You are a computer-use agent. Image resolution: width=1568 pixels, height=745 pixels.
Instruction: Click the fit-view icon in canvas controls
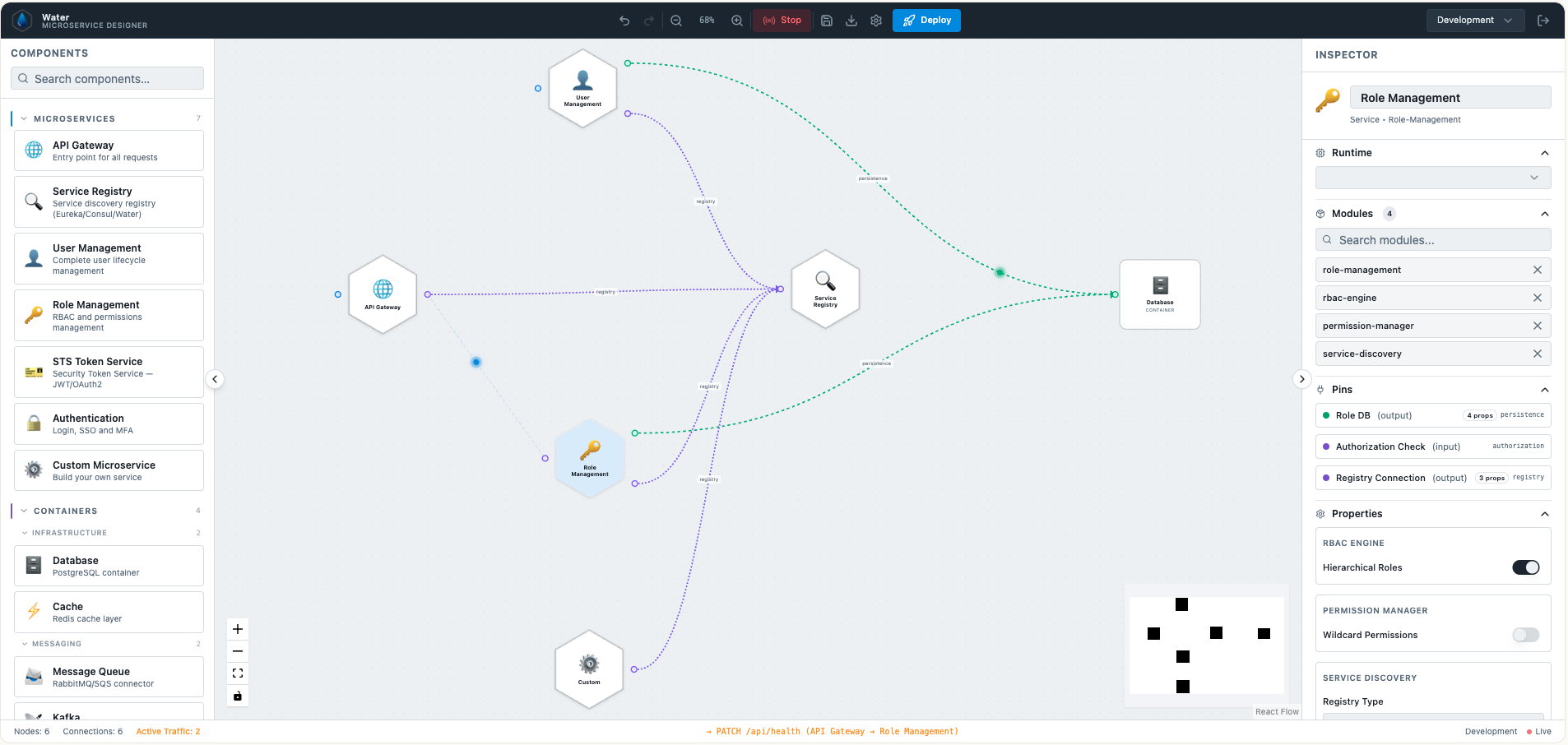click(x=237, y=673)
